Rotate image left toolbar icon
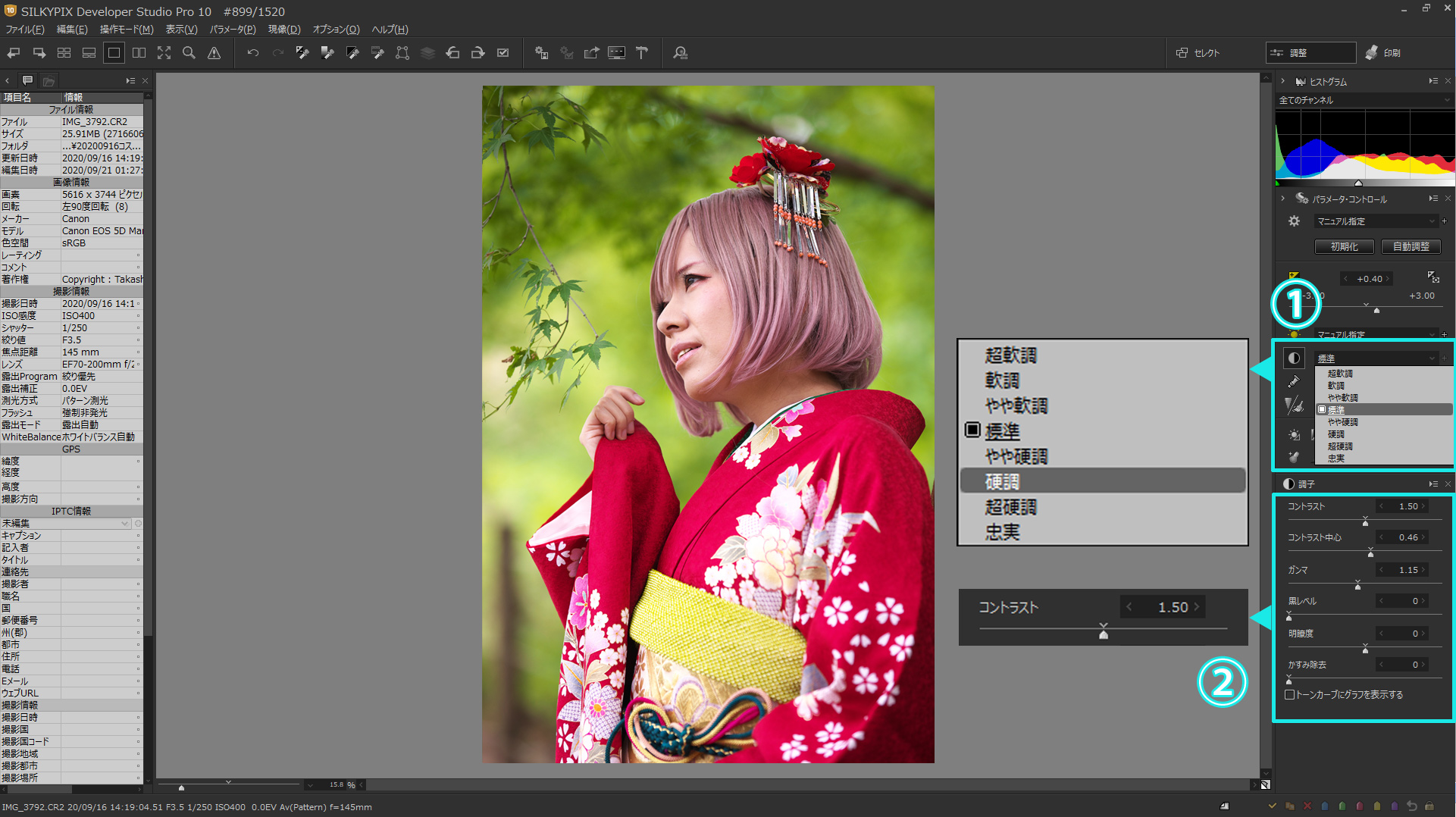The width and height of the screenshot is (1456, 817). 452,53
